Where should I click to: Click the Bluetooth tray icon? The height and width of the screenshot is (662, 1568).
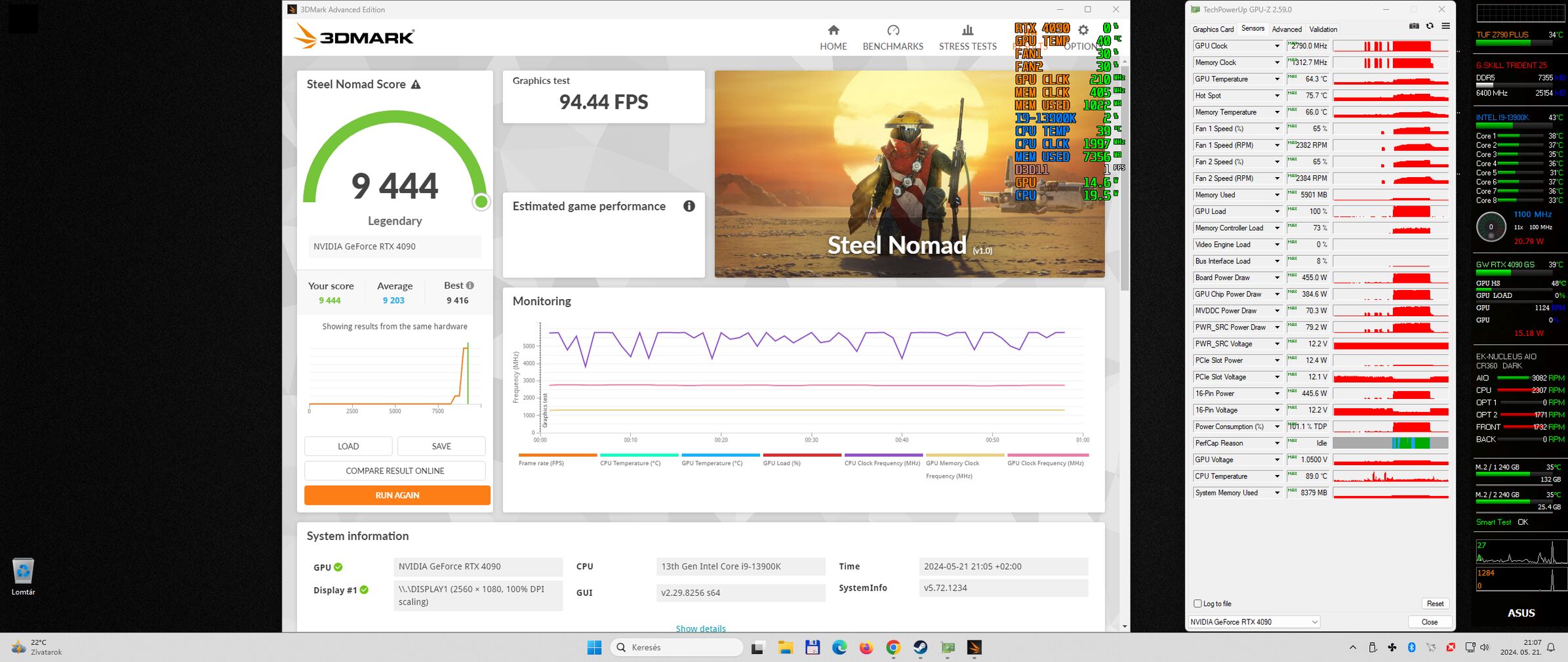click(1411, 648)
